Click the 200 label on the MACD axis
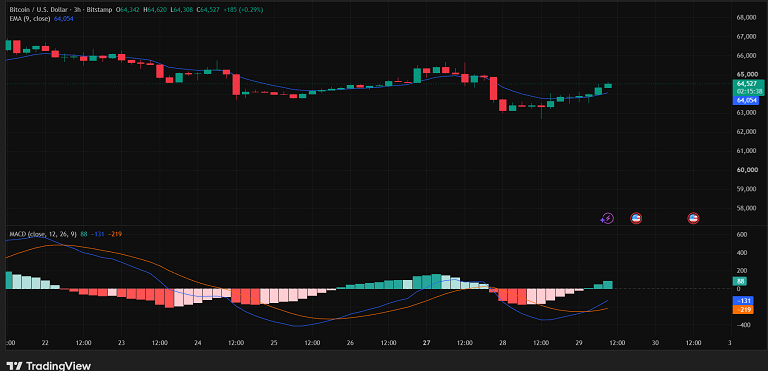 click(x=742, y=271)
